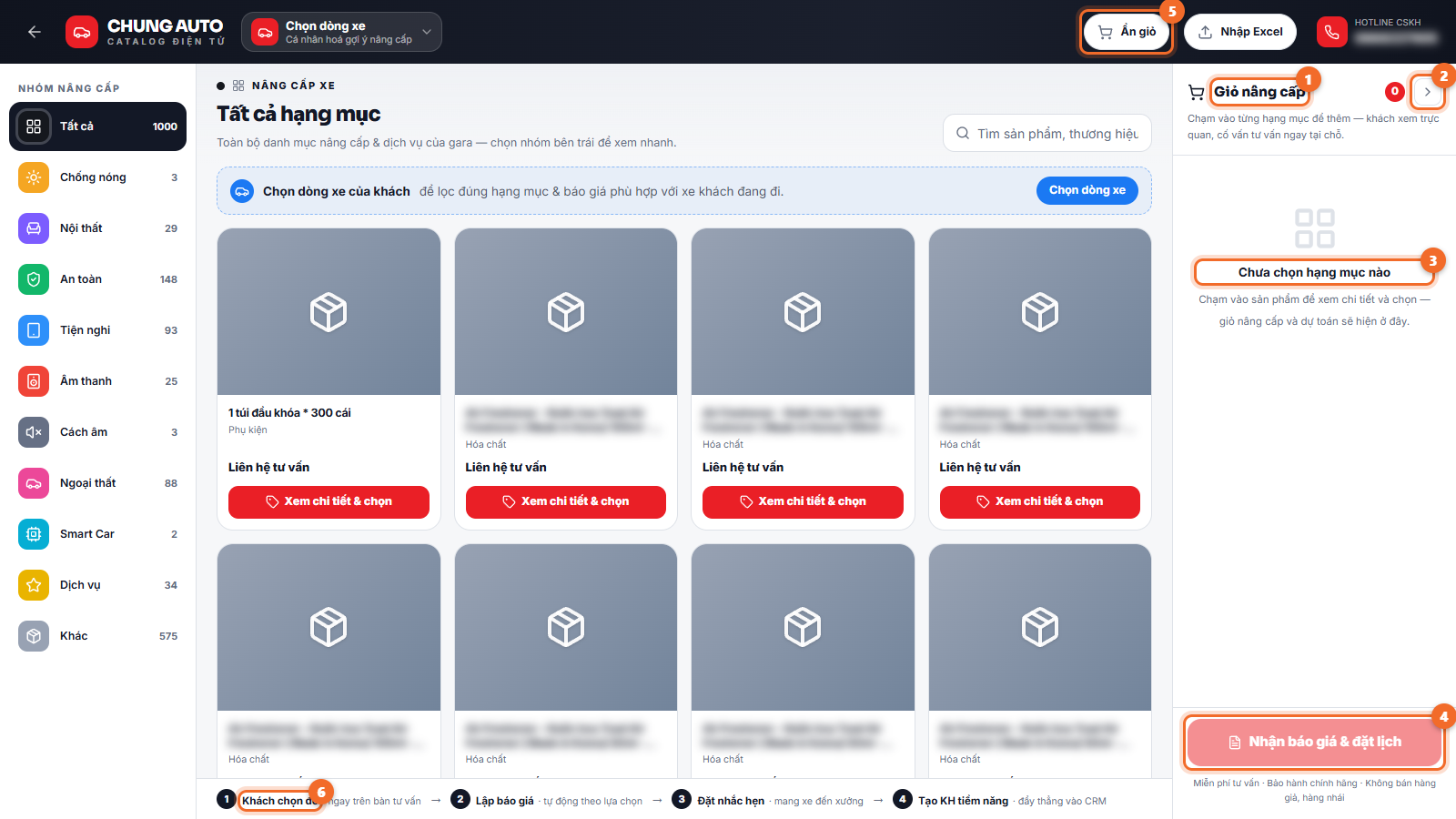Click Xem chi tiết & chọn for túi đầu khóa
Viewport: 1456px width, 819px height.
click(x=329, y=501)
